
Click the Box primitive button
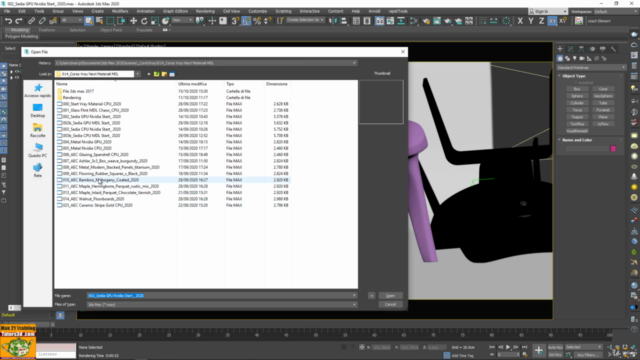tap(577, 89)
